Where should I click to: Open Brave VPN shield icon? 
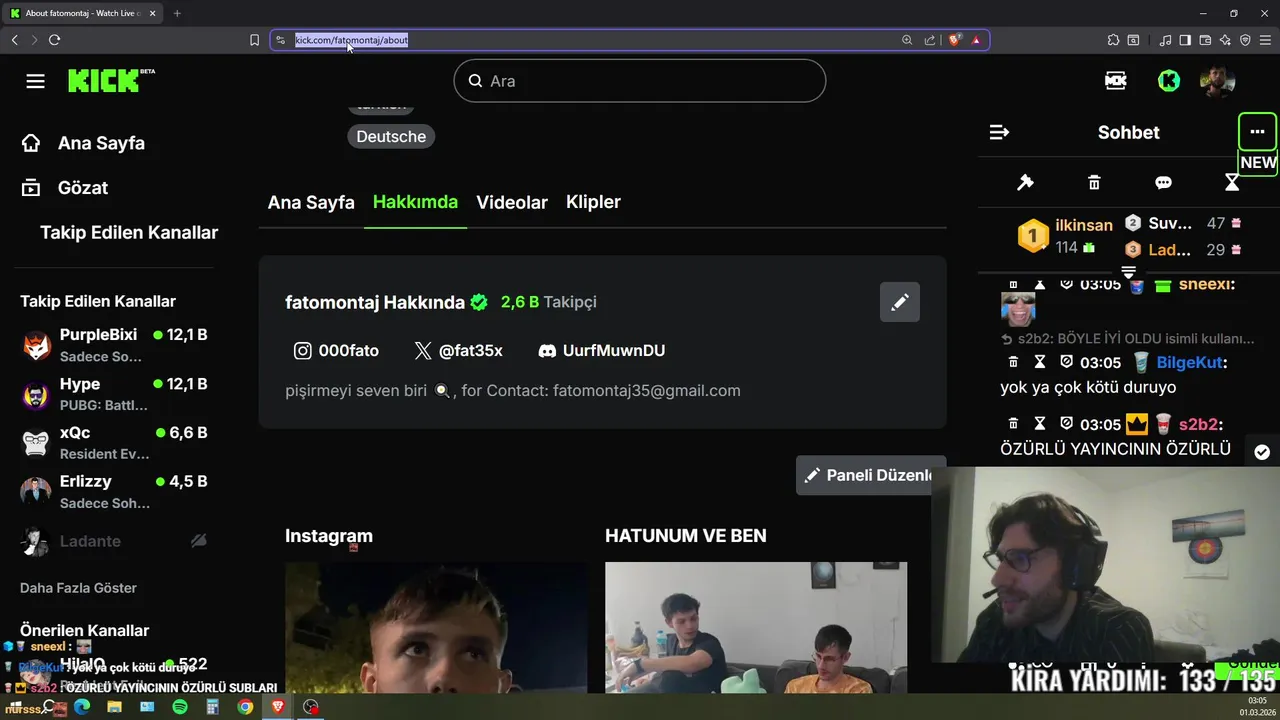point(1245,40)
